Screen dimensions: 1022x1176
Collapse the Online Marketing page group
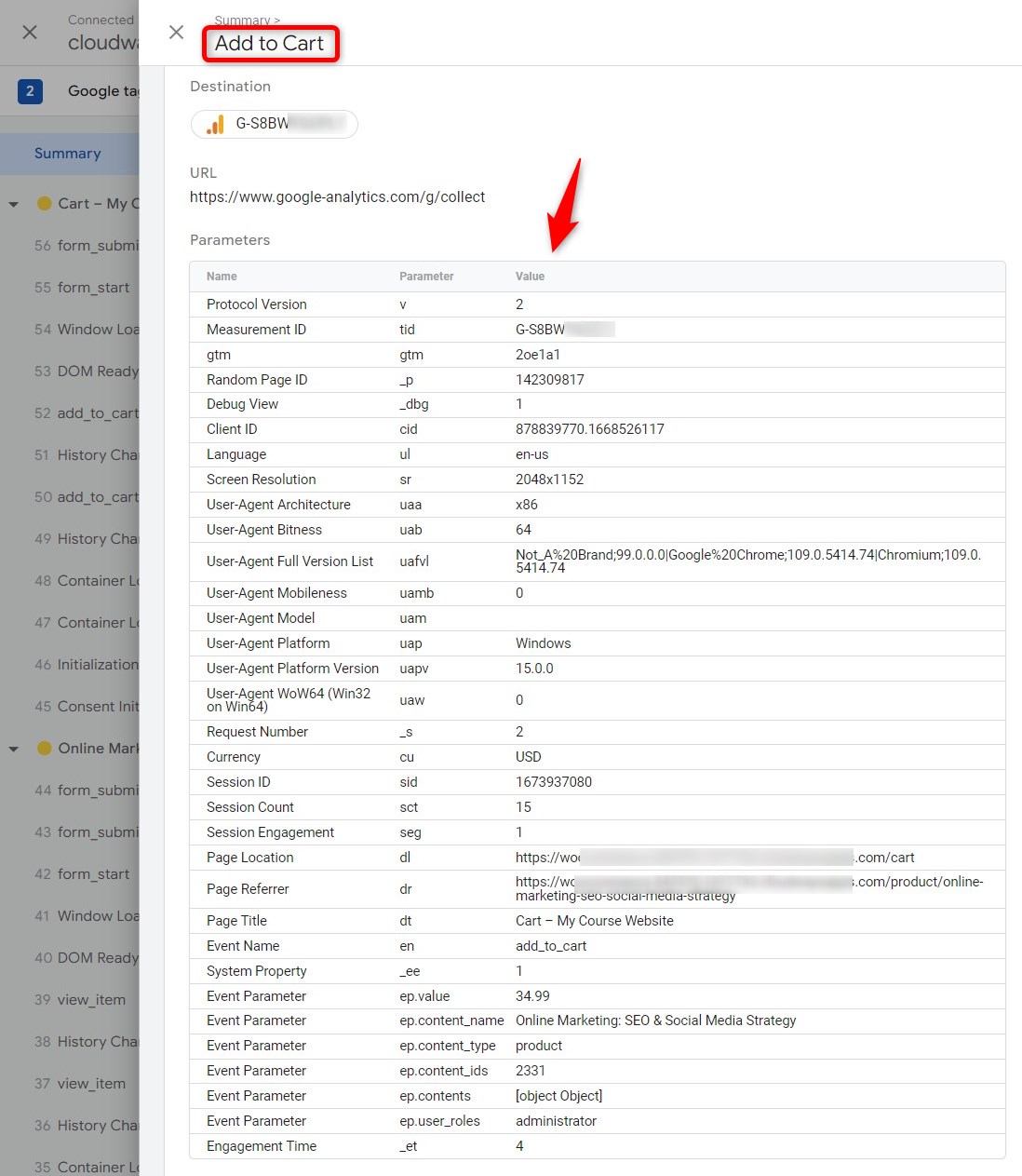tap(14, 749)
